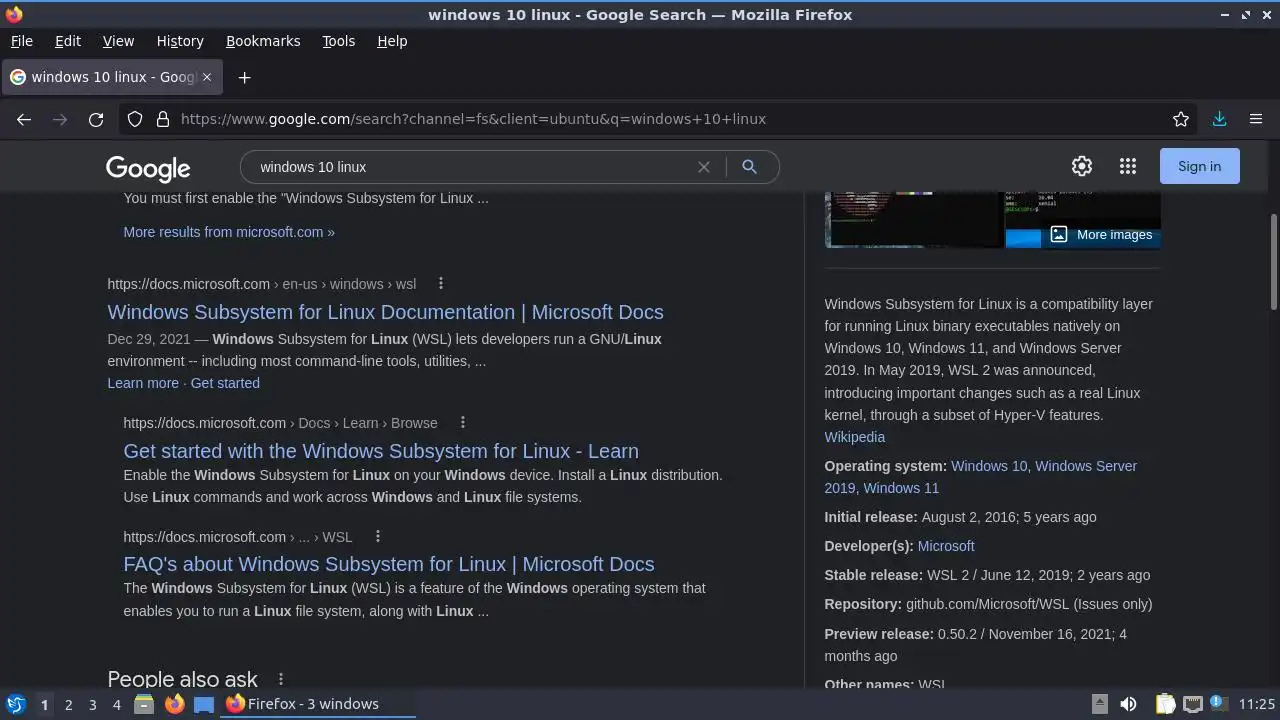Click the Sign in button
The image size is (1280, 720).
tap(1199, 166)
